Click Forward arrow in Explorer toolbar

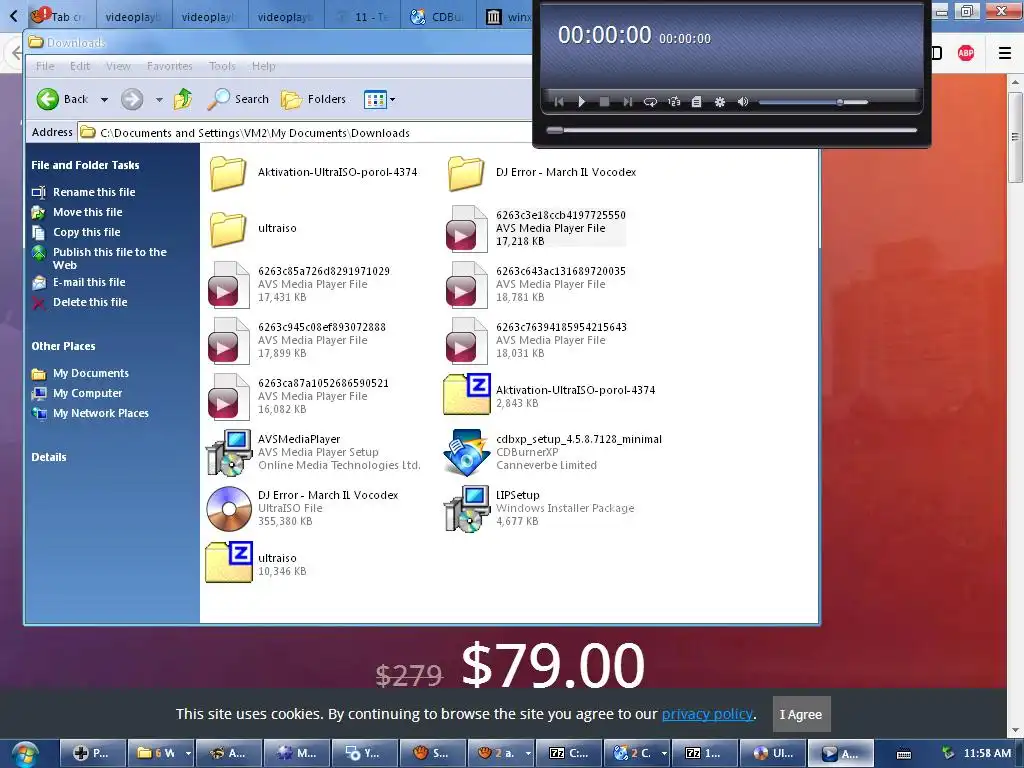click(132, 99)
